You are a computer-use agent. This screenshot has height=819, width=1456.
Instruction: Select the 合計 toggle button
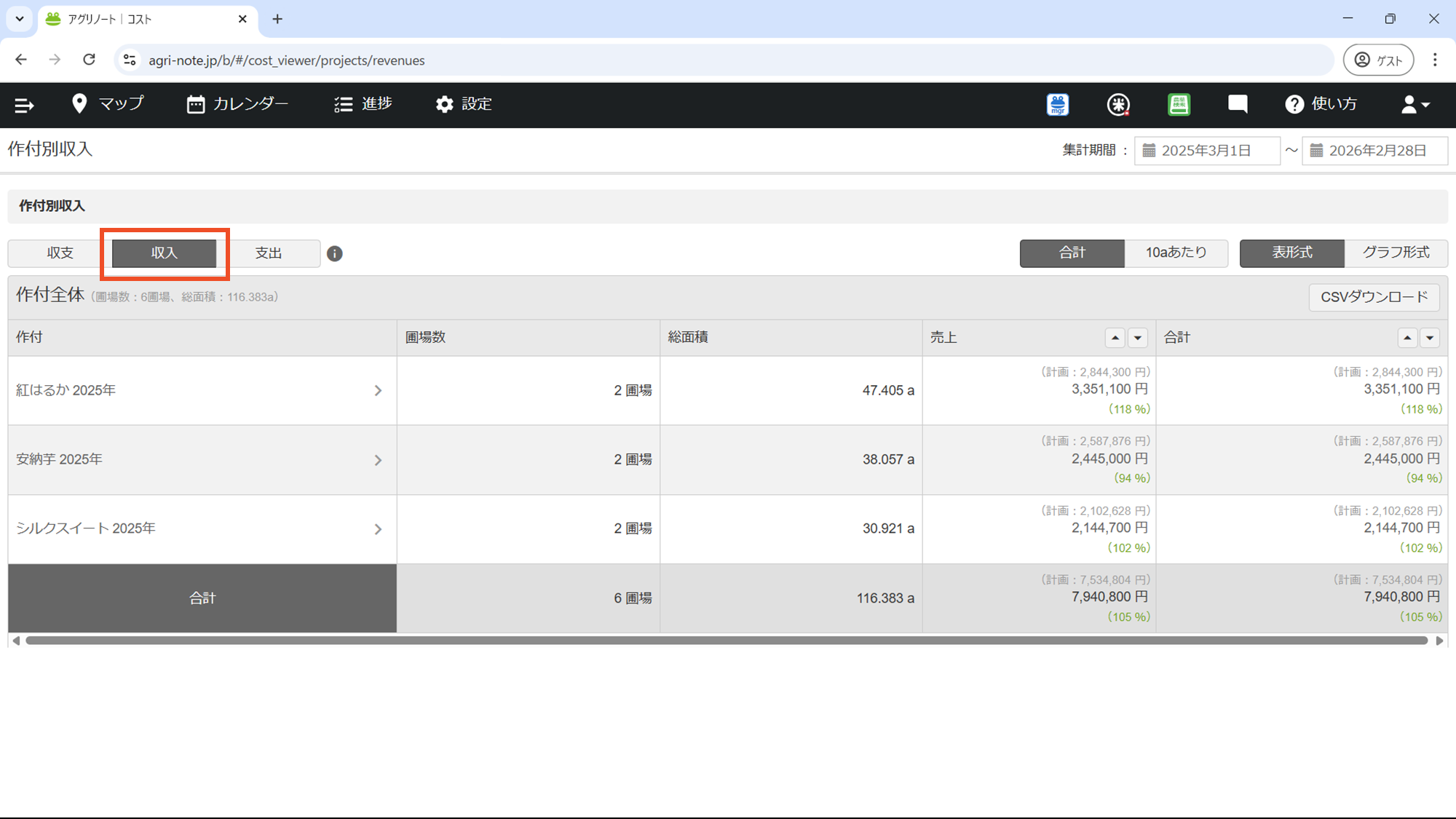point(1072,253)
